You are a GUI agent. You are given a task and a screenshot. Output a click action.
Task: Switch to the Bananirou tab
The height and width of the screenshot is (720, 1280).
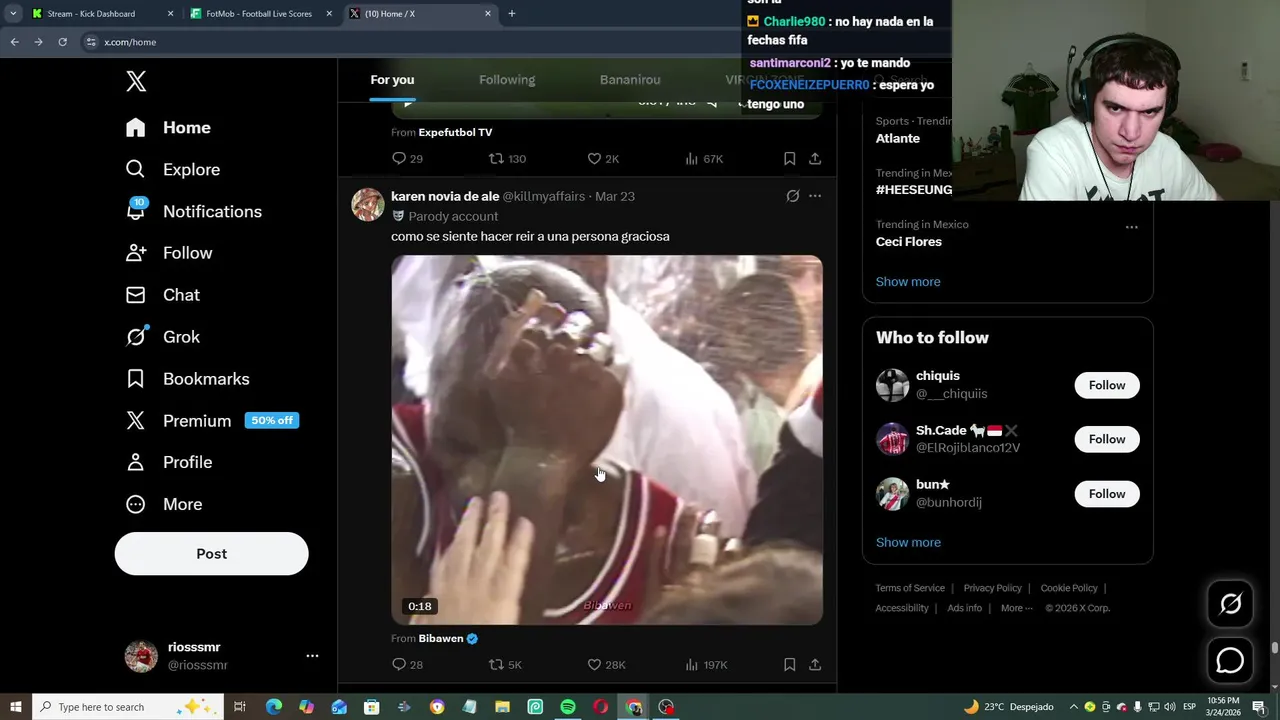(x=630, y=80)
